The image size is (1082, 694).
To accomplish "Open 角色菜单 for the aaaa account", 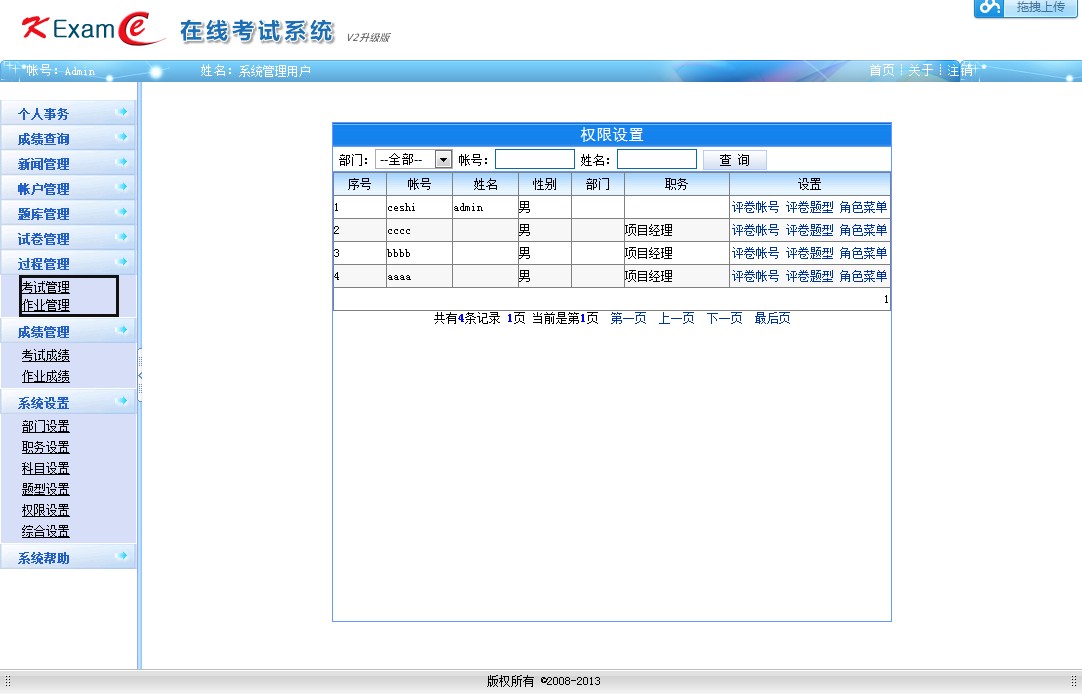I will [863, 276].
